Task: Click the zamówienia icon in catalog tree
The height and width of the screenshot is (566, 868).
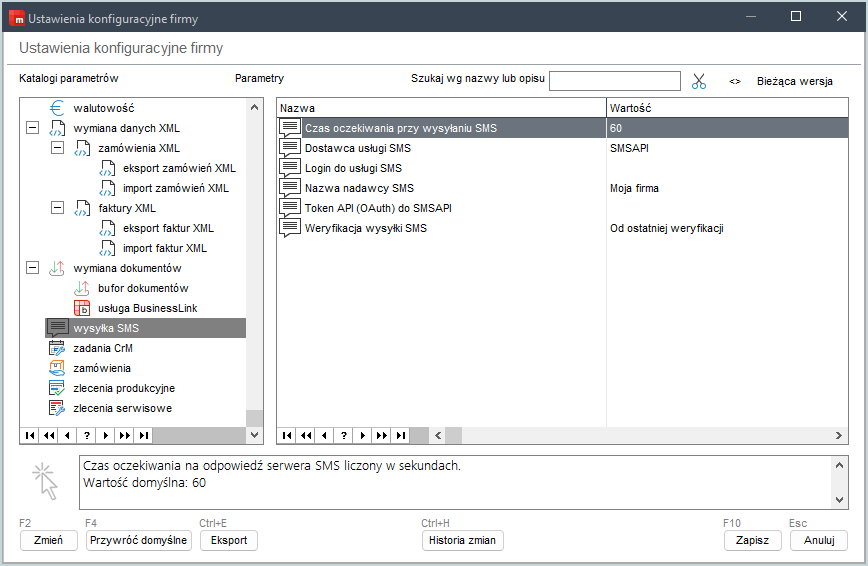Action: click(57, 368)
